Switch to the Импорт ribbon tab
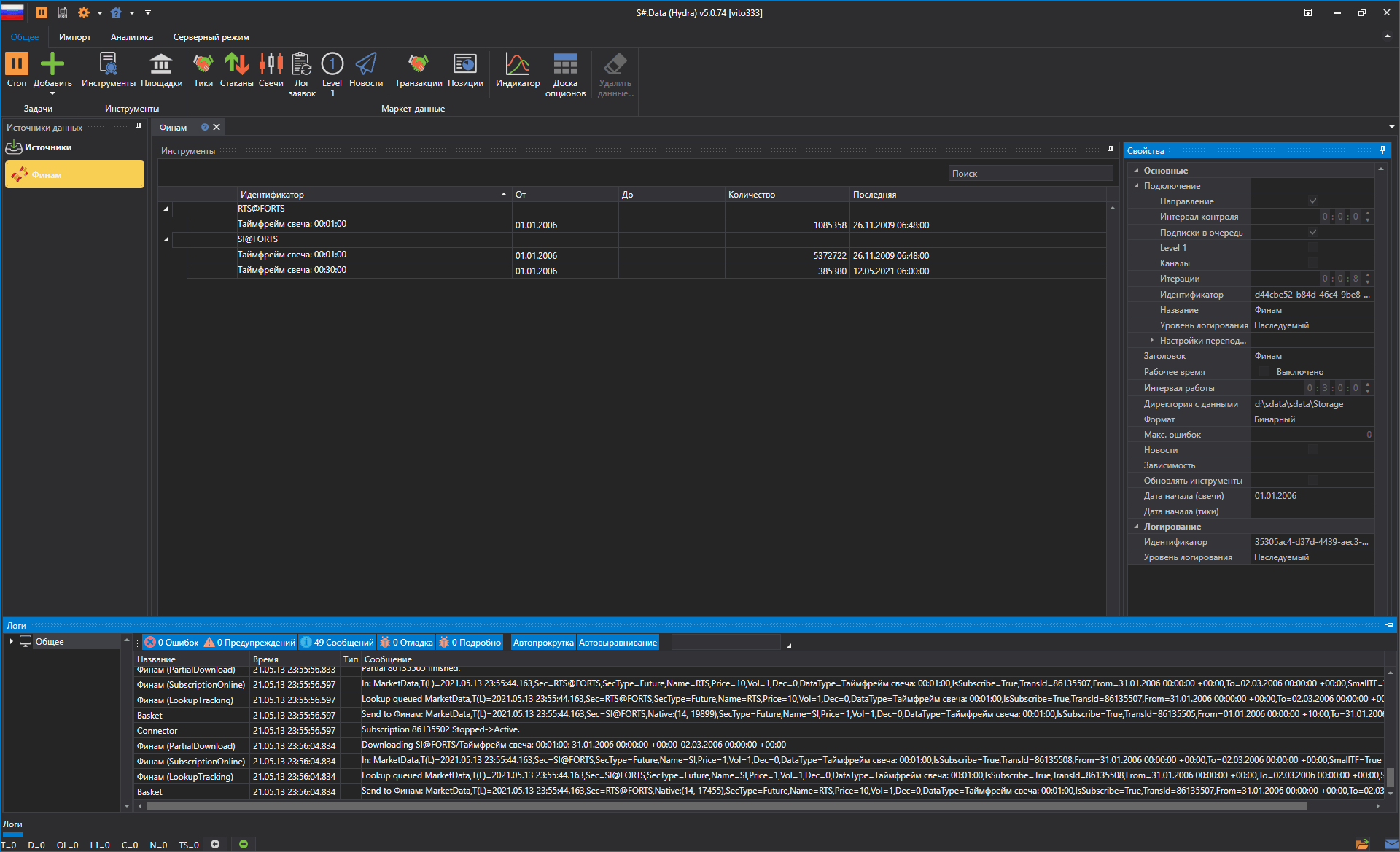The width and height of the screenshot is (1400, 852). [x=75, y=37]
